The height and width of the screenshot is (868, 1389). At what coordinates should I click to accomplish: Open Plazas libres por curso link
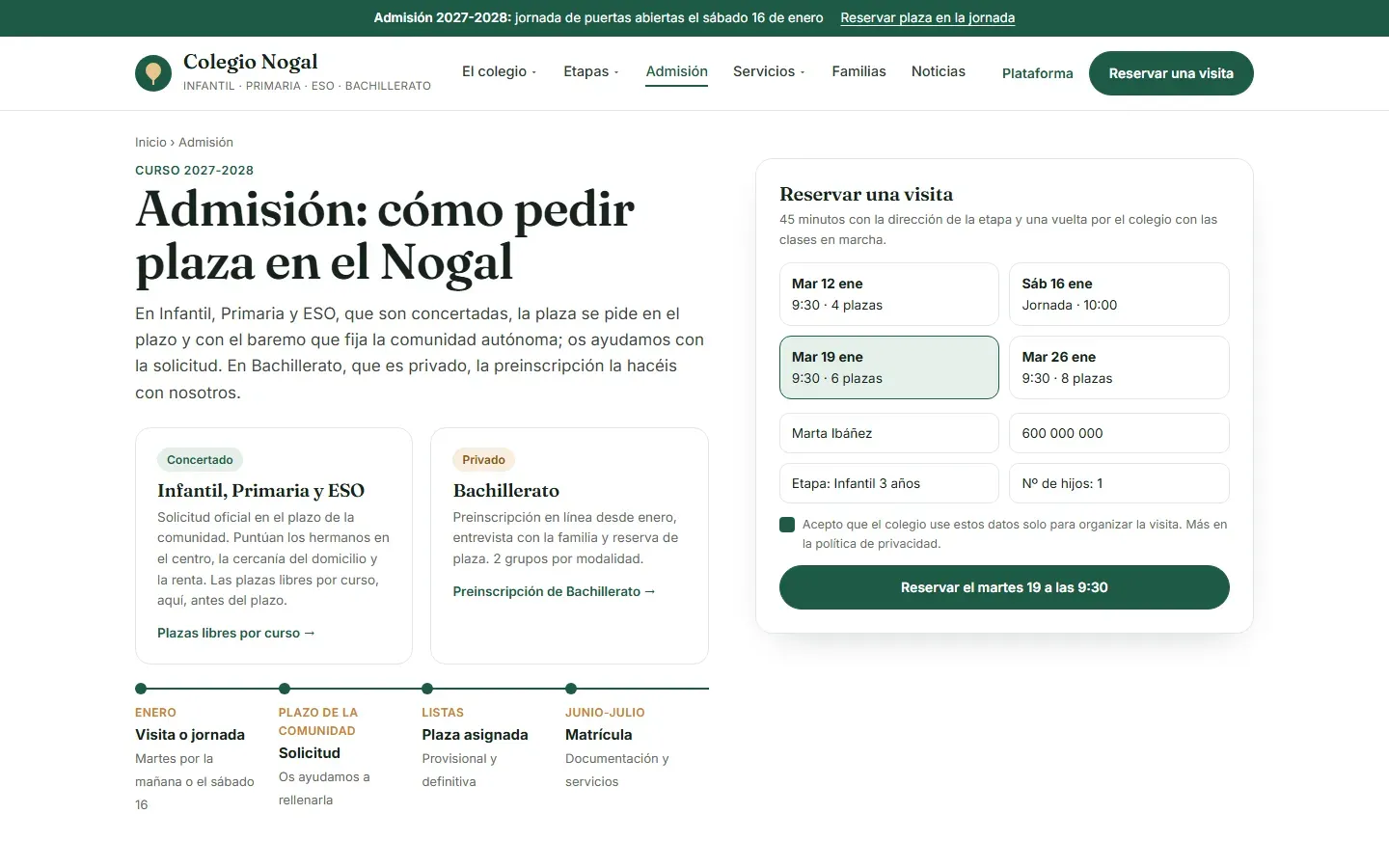[236, 633]
